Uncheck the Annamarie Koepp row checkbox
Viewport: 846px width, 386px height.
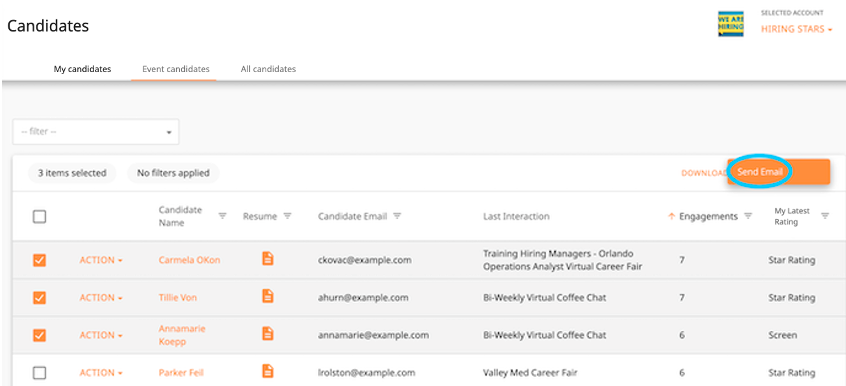pos(39,335)
